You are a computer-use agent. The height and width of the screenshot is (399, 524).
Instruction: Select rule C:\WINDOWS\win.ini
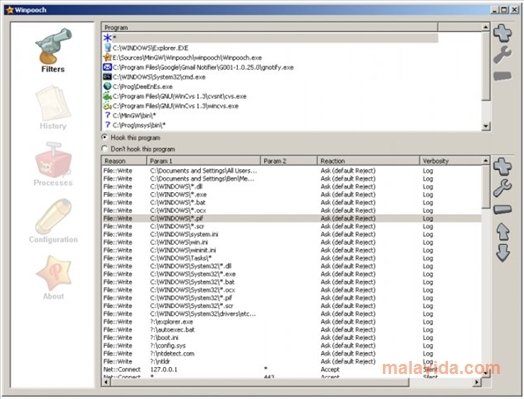click(291, 242)
